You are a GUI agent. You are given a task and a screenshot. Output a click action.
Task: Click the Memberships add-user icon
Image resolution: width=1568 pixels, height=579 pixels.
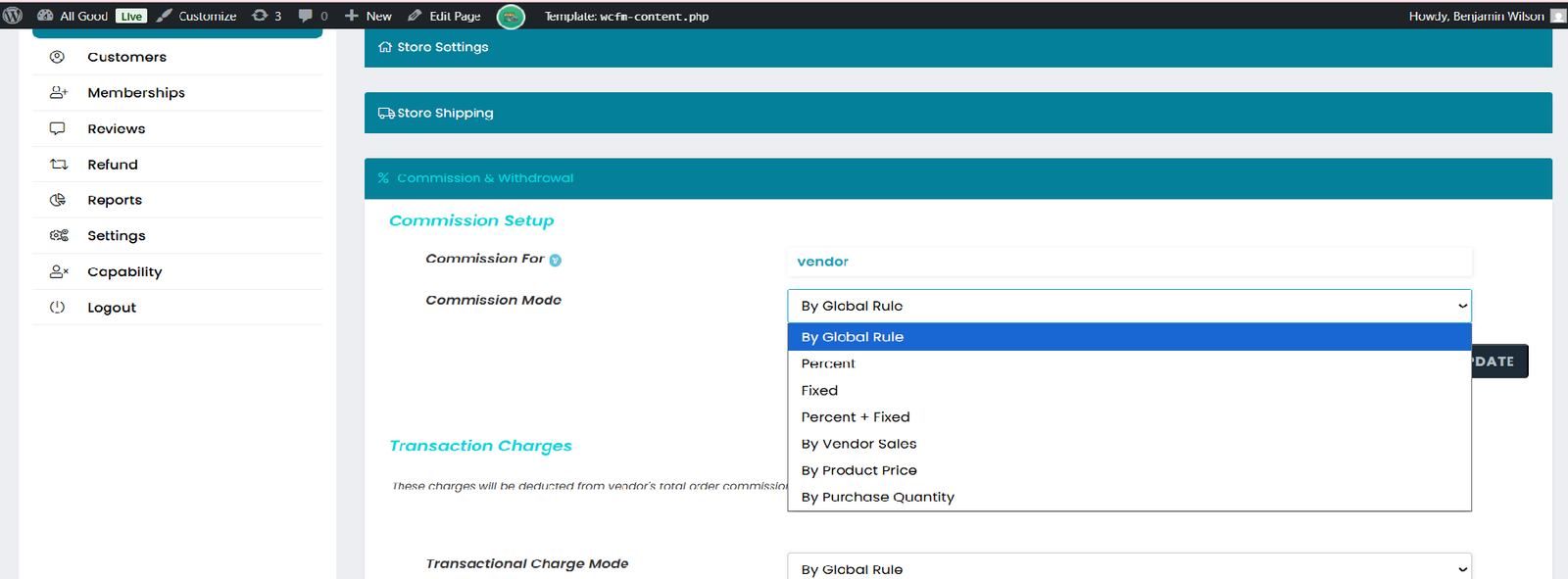pos(59,92)
